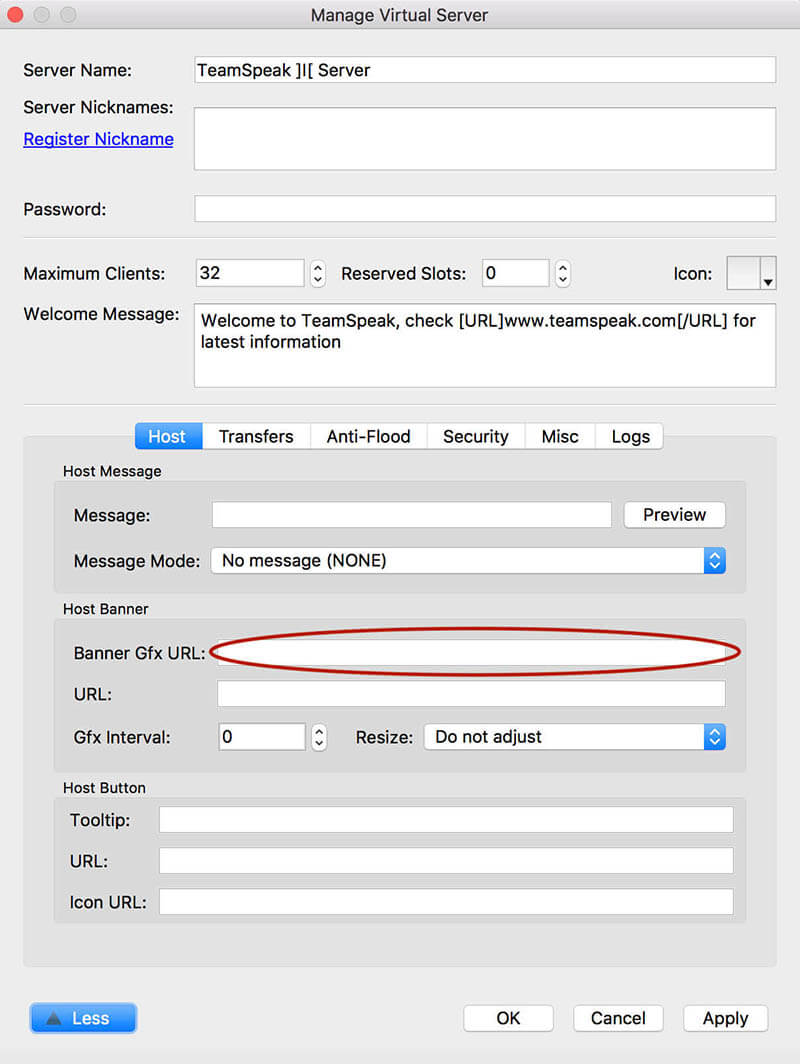Screen dimensions: 800x1064
Task: Return to the Host tab
Action: pyautogui.click(x=167, y=436)
